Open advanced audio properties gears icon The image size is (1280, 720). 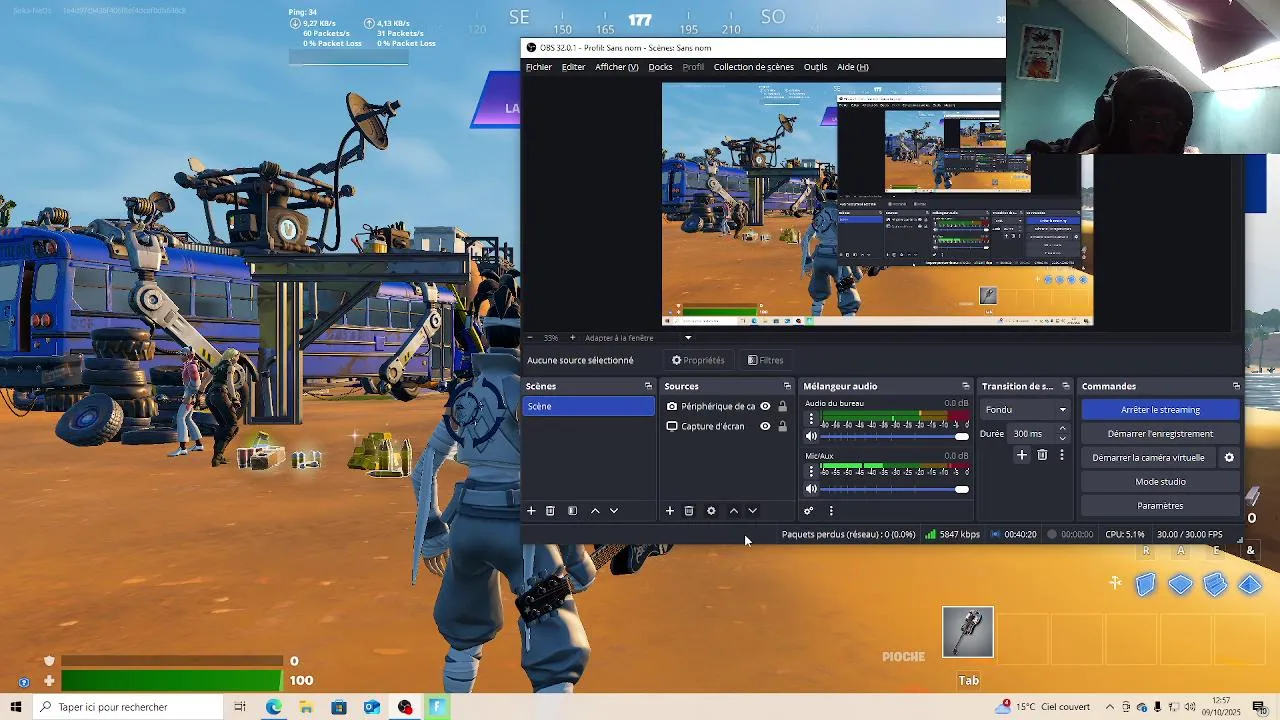pyautogui.click(x=809, y=511)
